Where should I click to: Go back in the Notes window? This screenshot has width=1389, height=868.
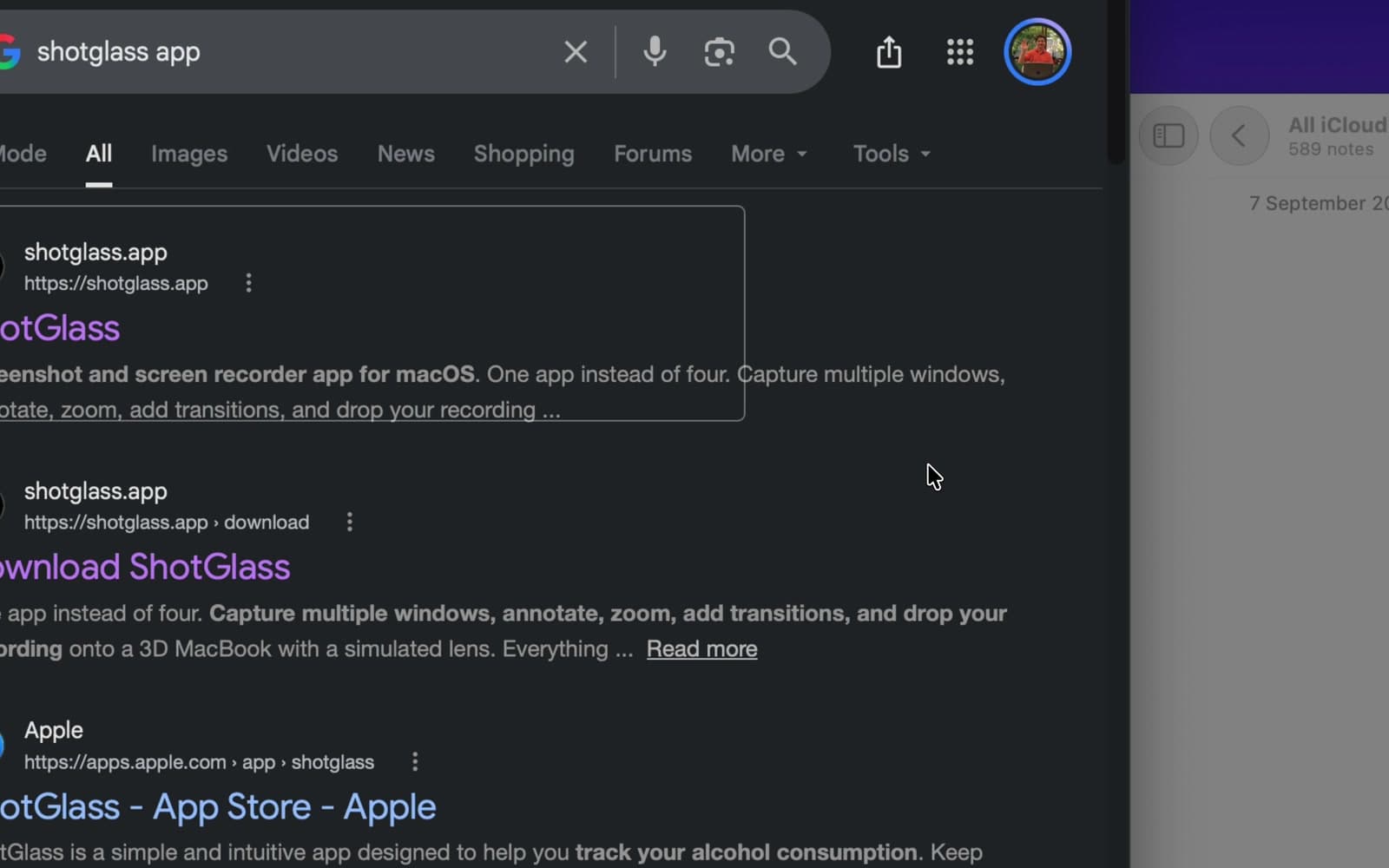coord(1239,135)
